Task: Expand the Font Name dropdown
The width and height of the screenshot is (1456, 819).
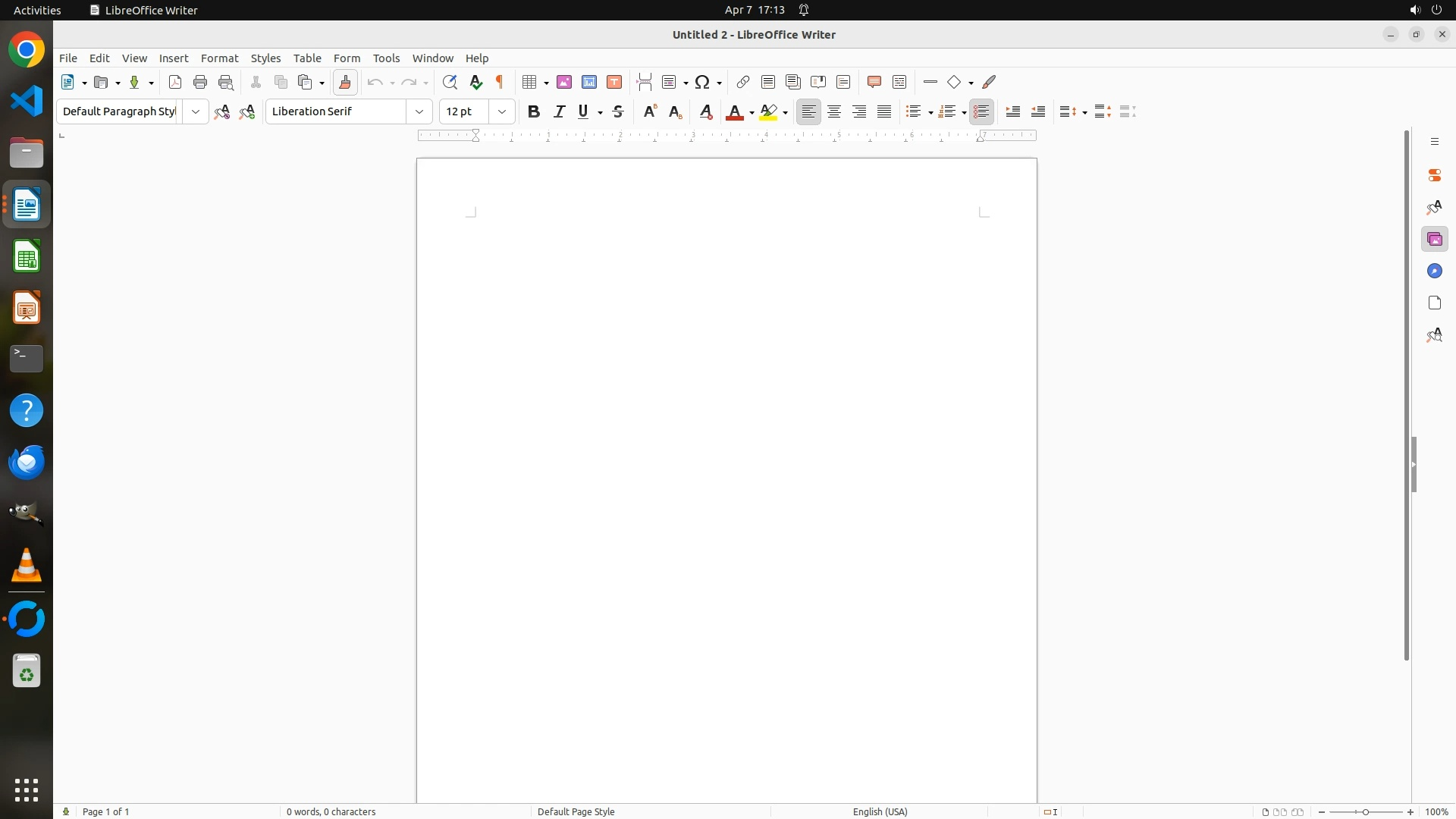Action: tap(419, 111)
